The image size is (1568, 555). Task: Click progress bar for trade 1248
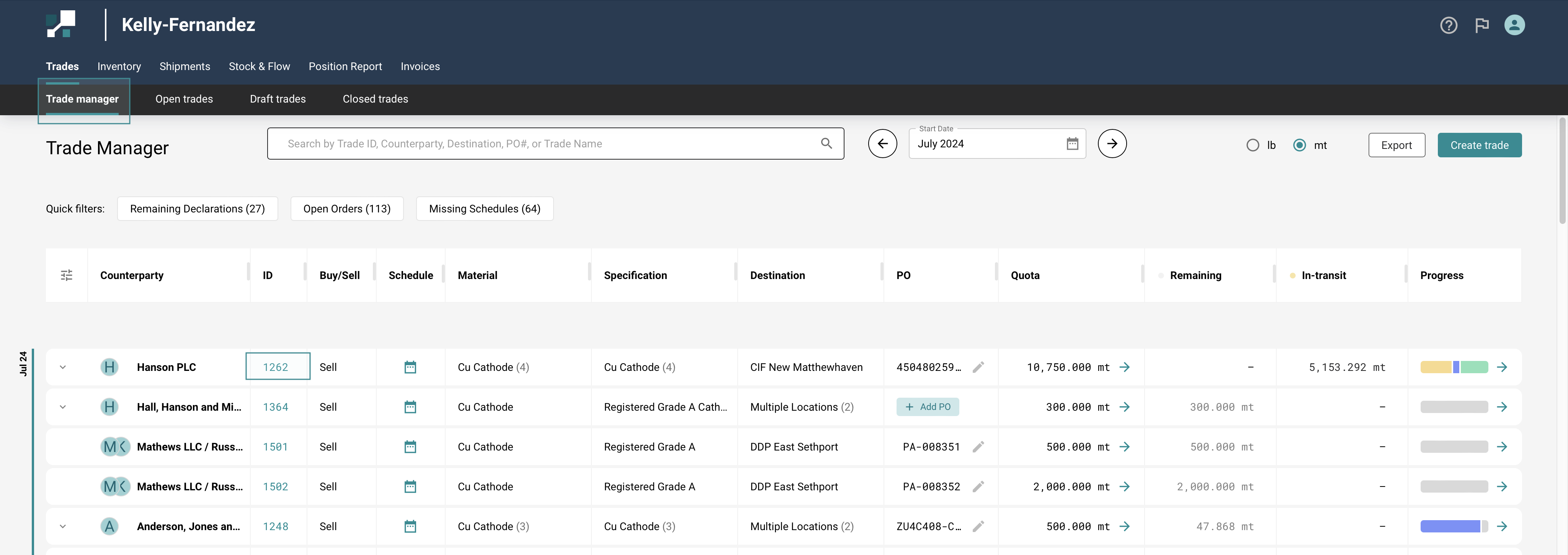pyautogui.click(x=1454, y=526)
